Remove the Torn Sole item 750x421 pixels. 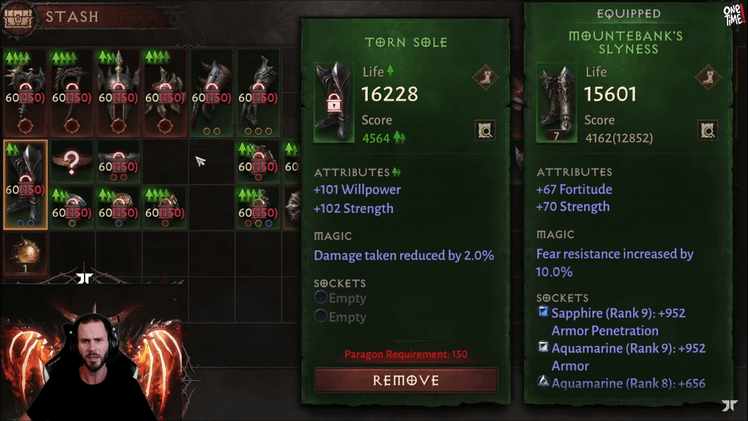(406, 380)
